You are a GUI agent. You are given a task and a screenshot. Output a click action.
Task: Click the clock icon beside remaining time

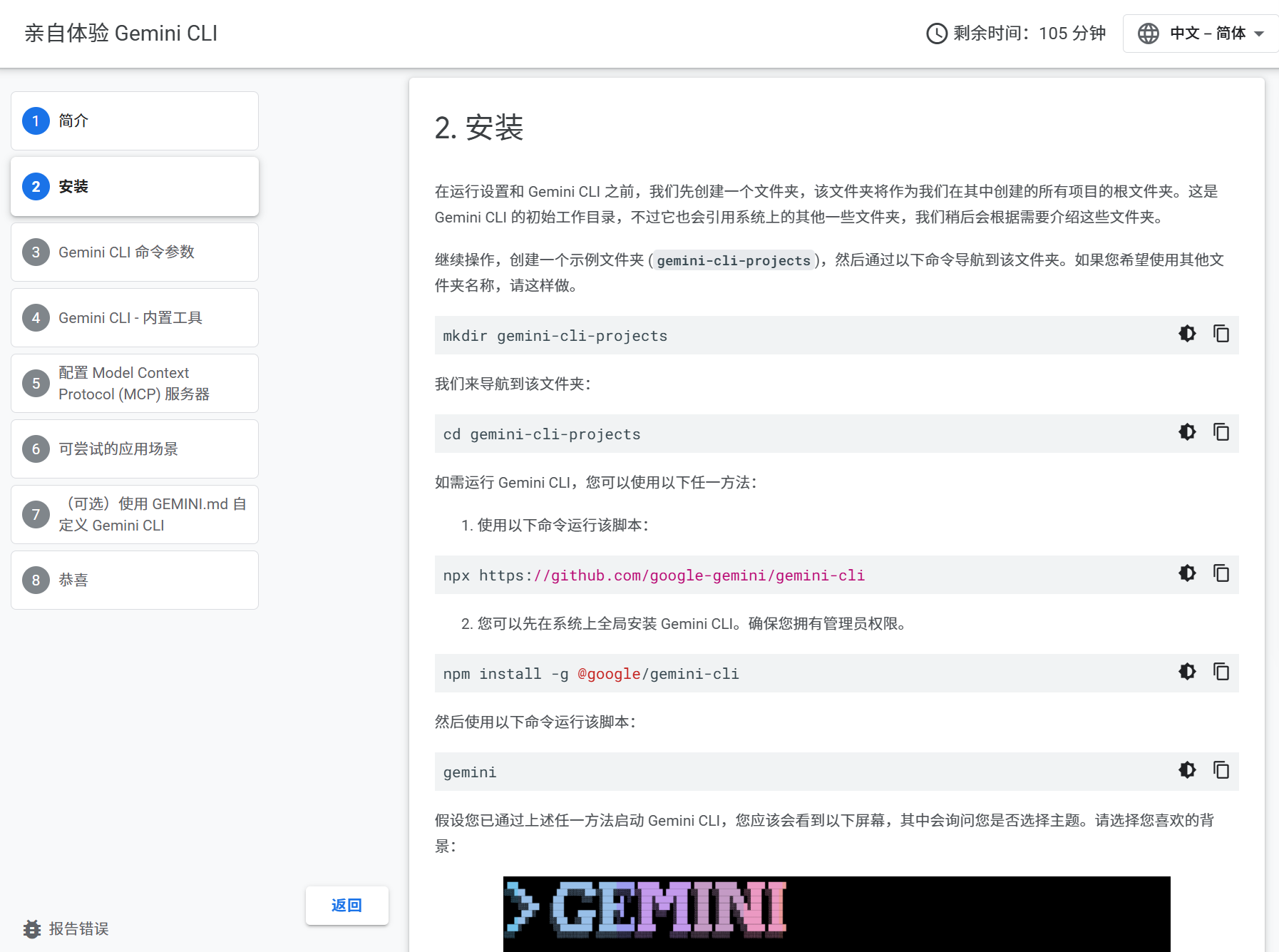[x=936, y=34]
